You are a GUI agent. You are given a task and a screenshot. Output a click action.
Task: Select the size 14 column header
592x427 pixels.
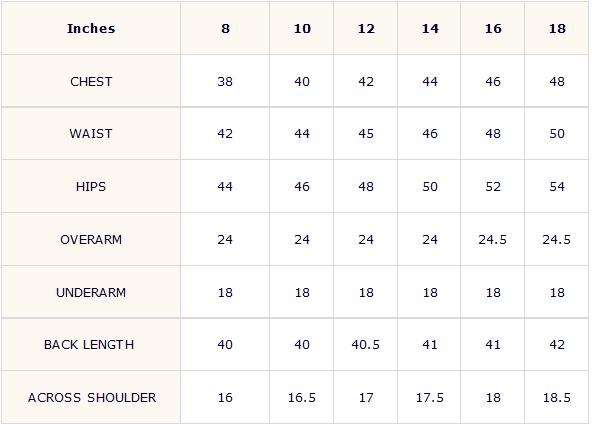pyautogui.click(x=430, y=28)
